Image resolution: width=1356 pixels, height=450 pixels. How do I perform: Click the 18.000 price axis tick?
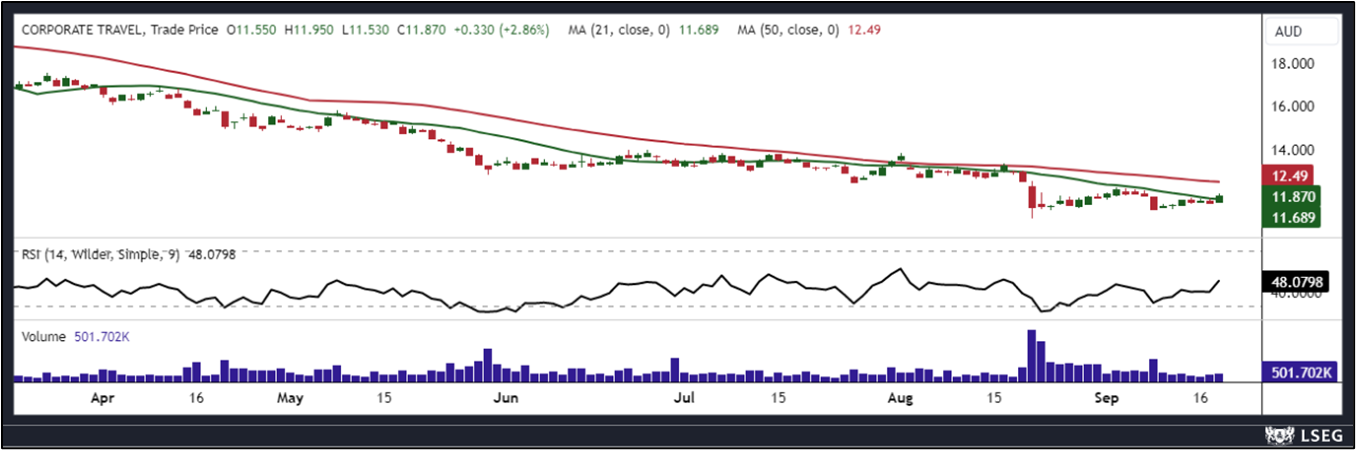click(x=1293, y=64)
